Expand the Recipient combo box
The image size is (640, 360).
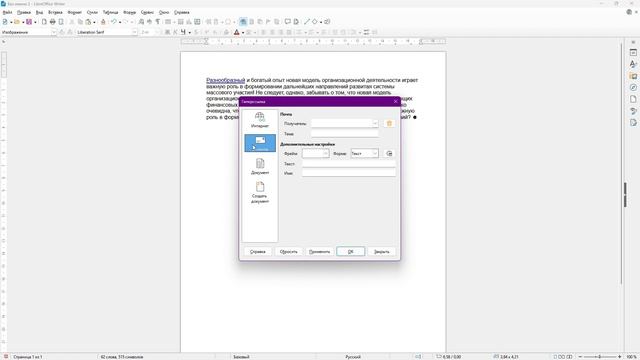coord(375,123)
